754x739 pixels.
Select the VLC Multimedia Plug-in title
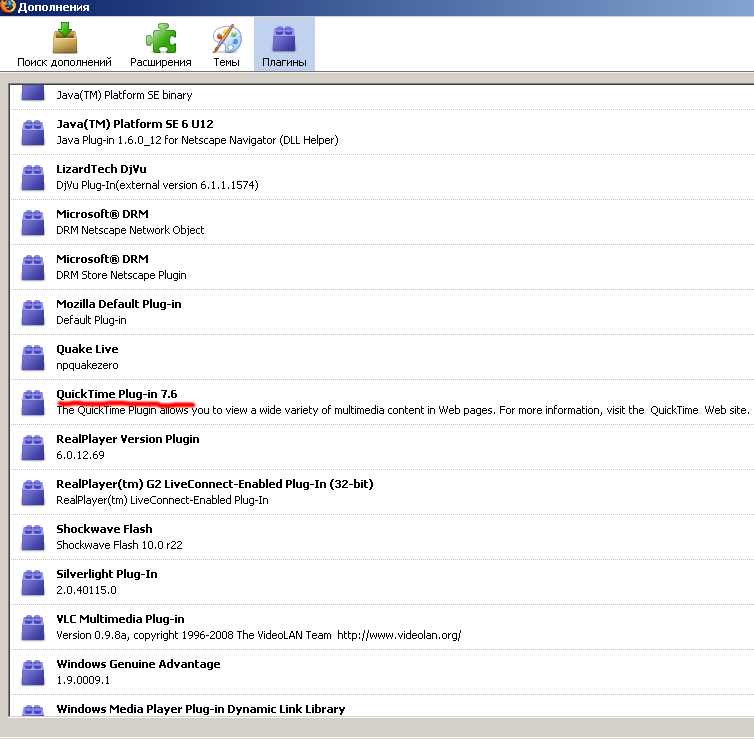click(120, 619)
